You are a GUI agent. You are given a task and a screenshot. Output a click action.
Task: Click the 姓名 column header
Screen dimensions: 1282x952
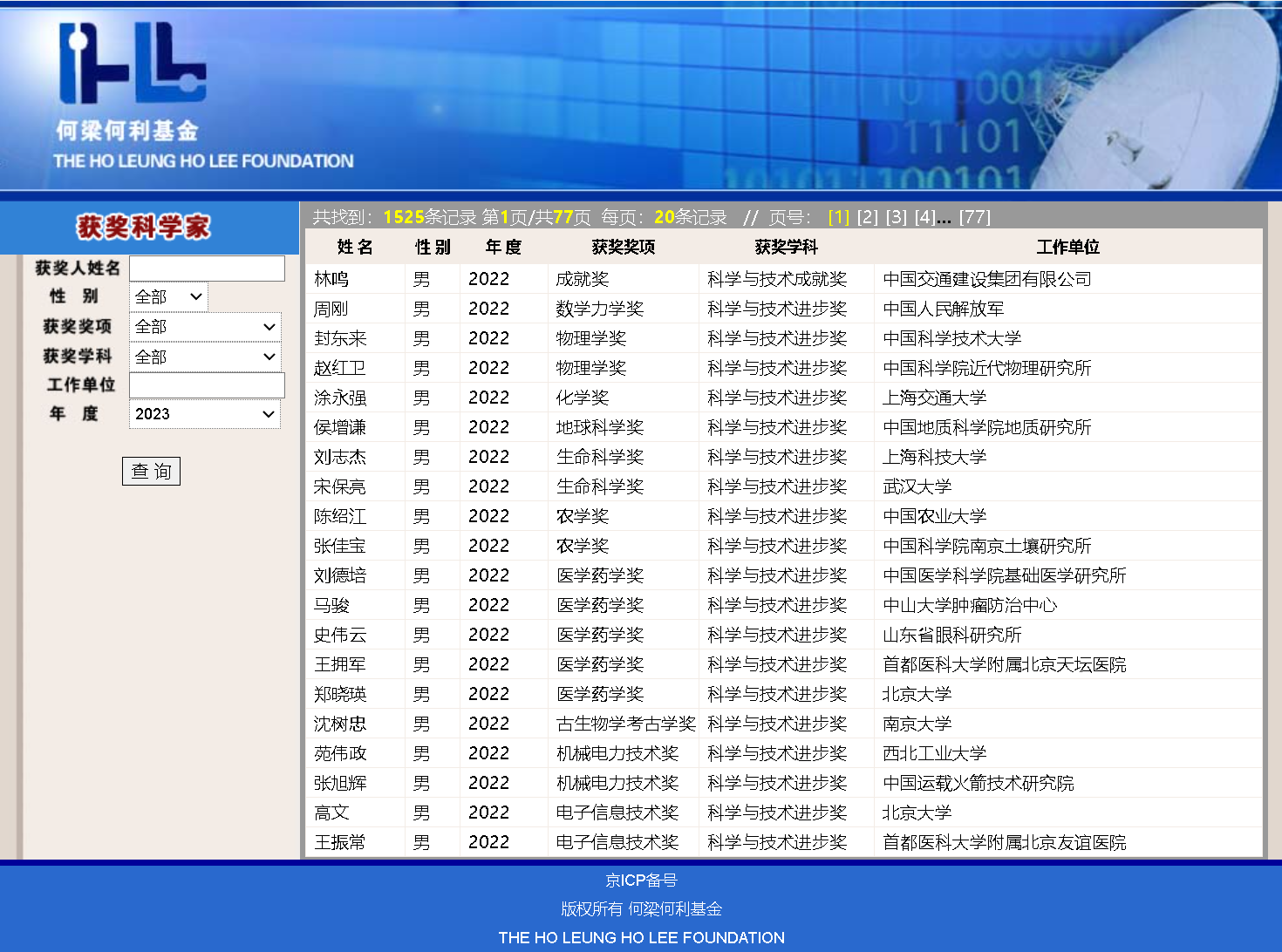(355, 248)
